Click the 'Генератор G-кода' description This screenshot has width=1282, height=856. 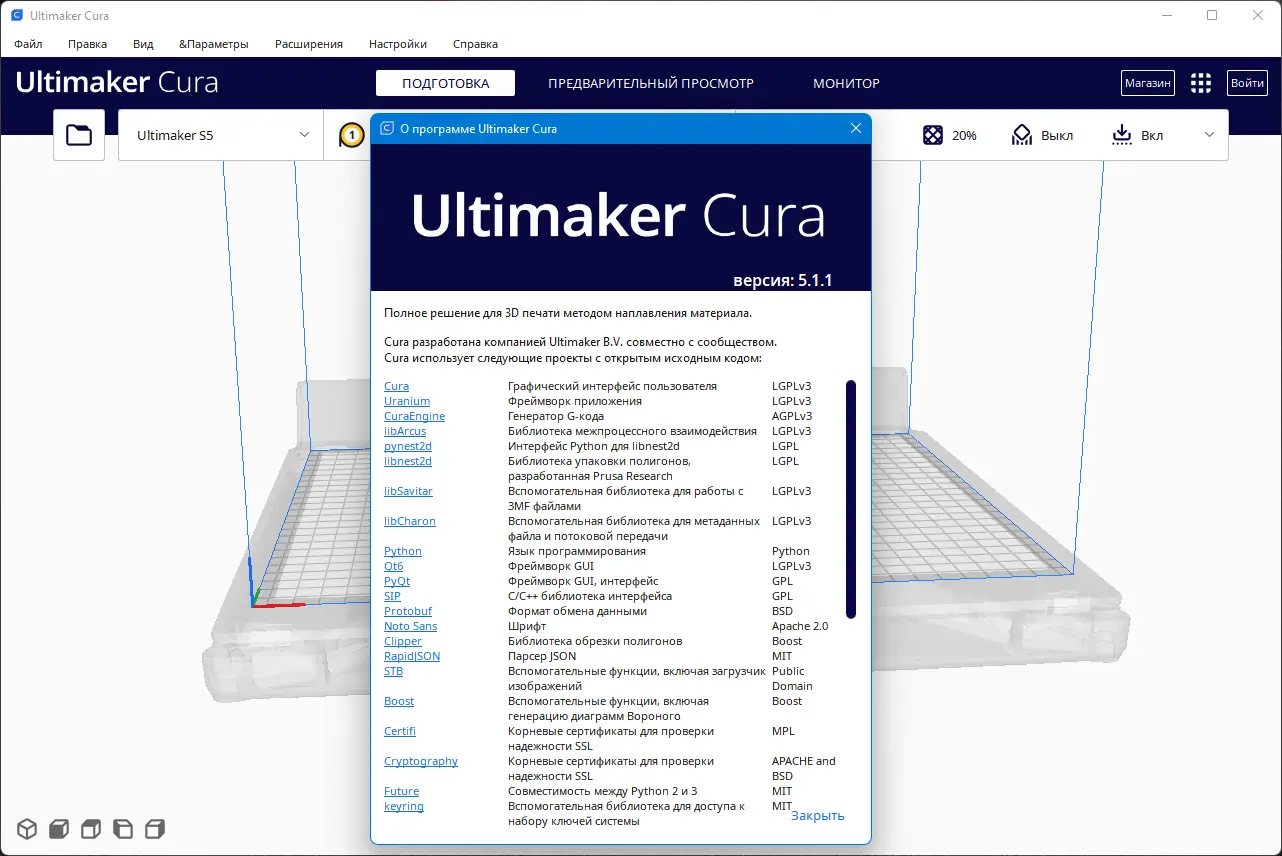(x=556, y=416)
